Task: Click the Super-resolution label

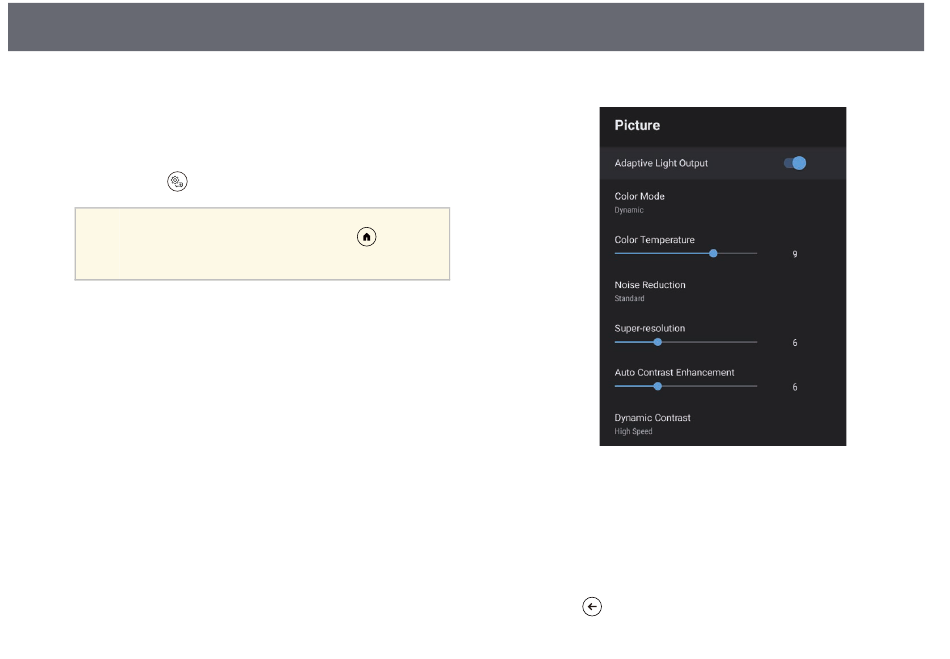Action: click(649, 328)
